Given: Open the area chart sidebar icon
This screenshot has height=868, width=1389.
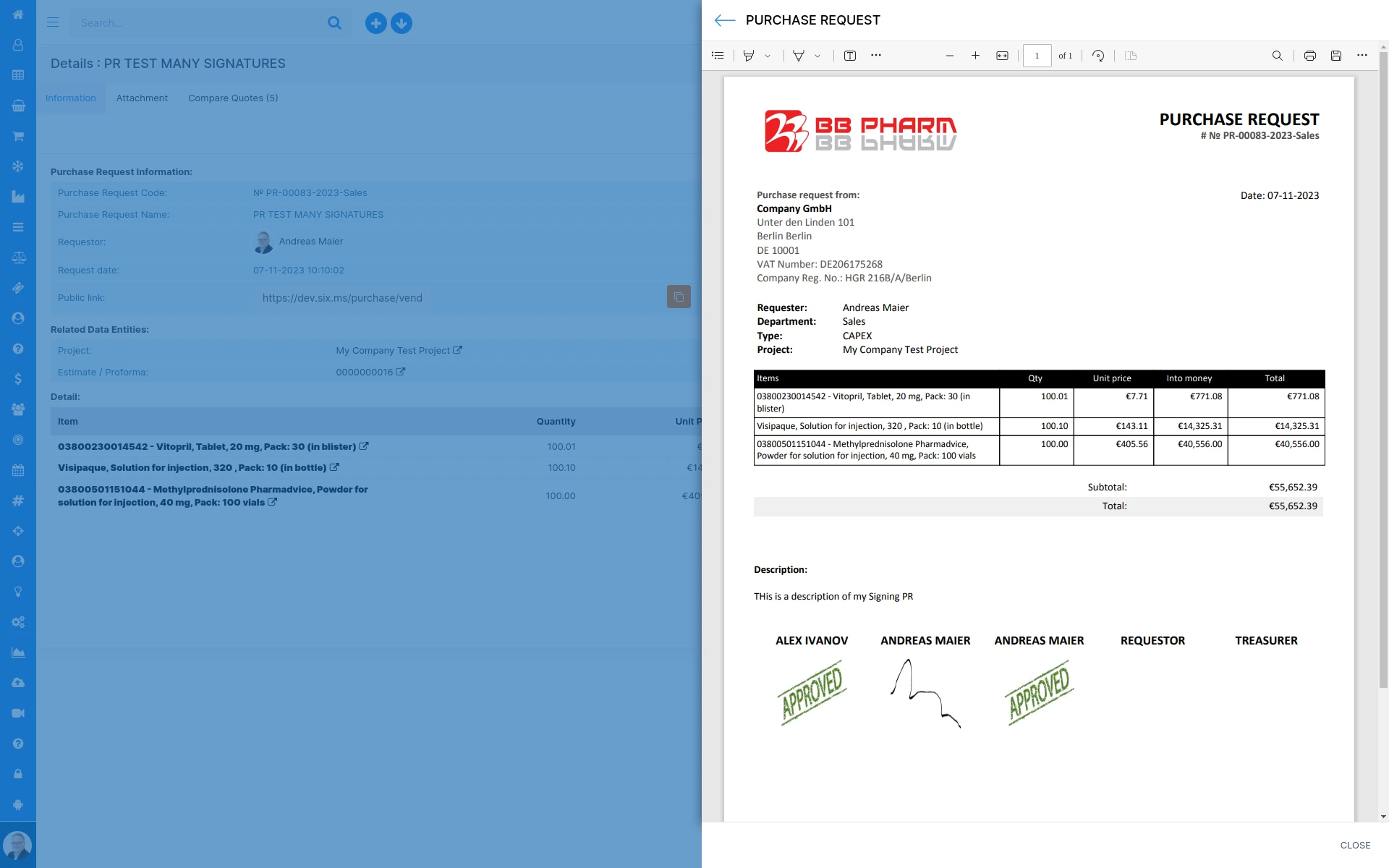Looking at the screenshot, I should click(x=18, y=652).
